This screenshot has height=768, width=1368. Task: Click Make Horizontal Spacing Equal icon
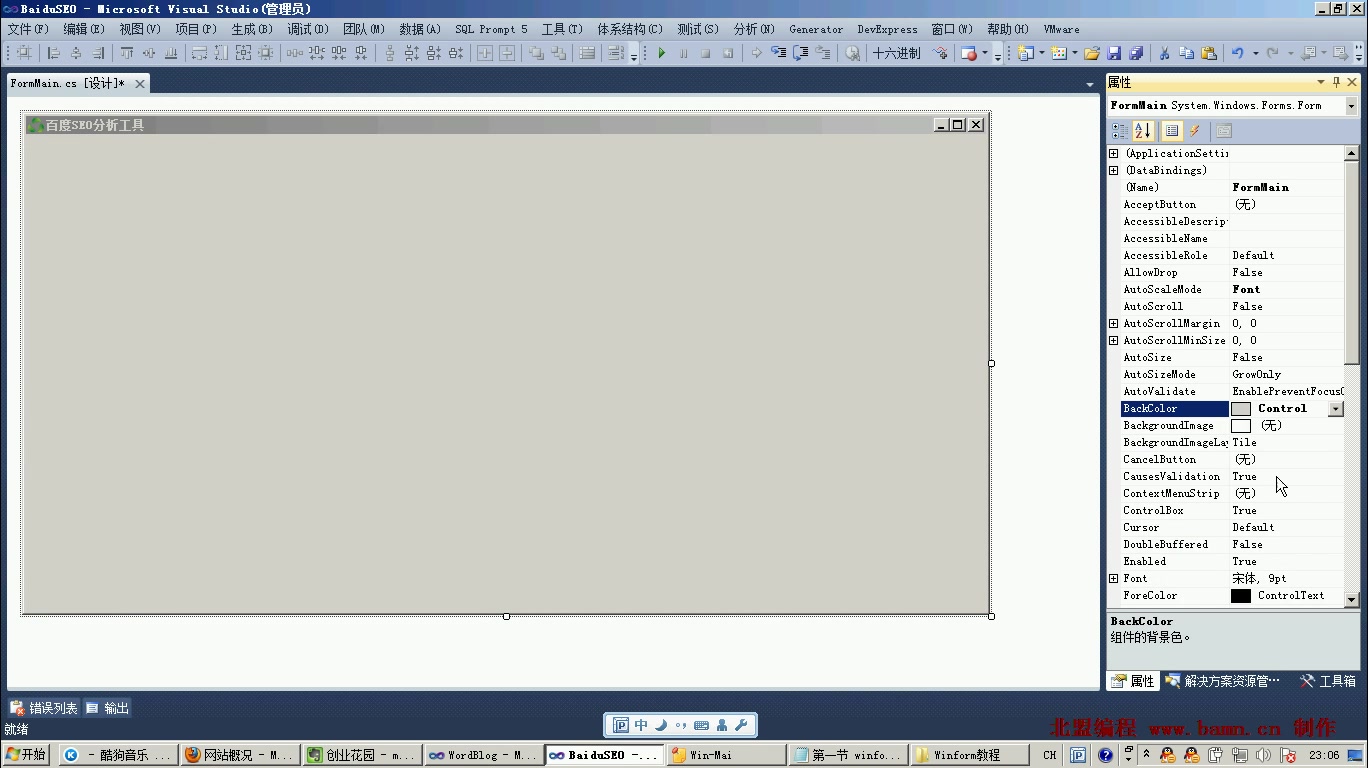pos(294,53)
